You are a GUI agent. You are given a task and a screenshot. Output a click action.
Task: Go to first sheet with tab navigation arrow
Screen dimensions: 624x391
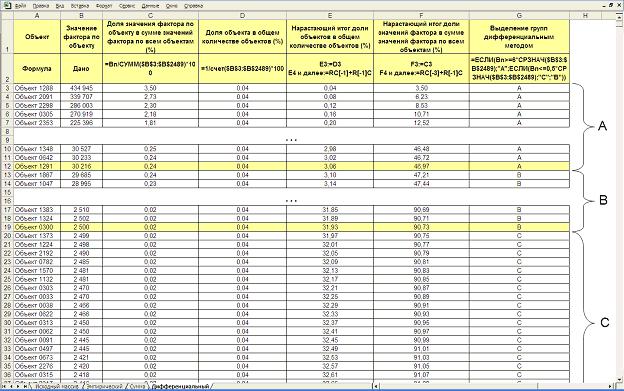pos(5,386)
